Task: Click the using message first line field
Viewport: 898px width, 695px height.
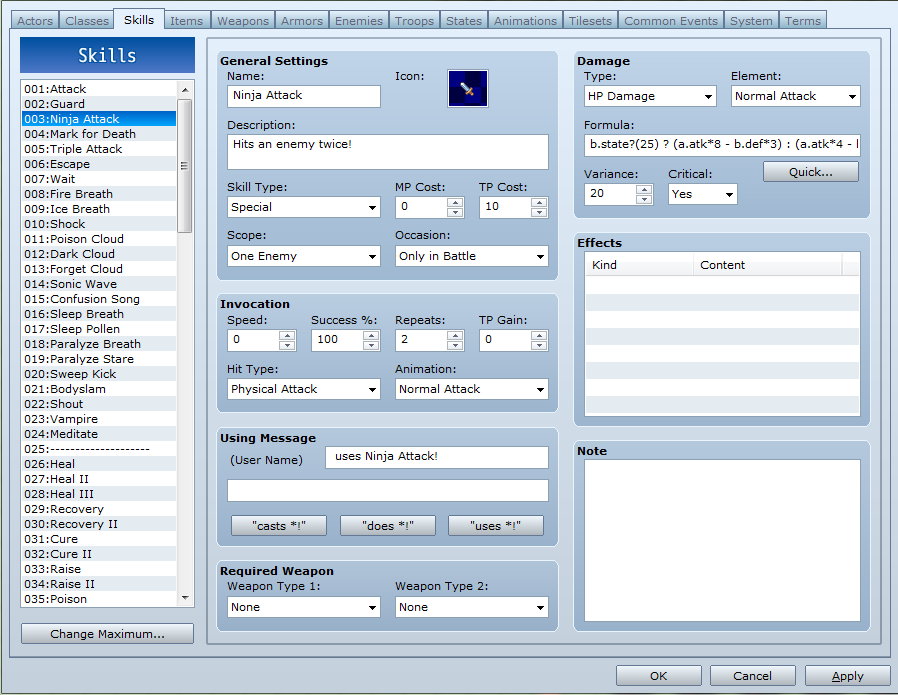Action: point(436,457)
